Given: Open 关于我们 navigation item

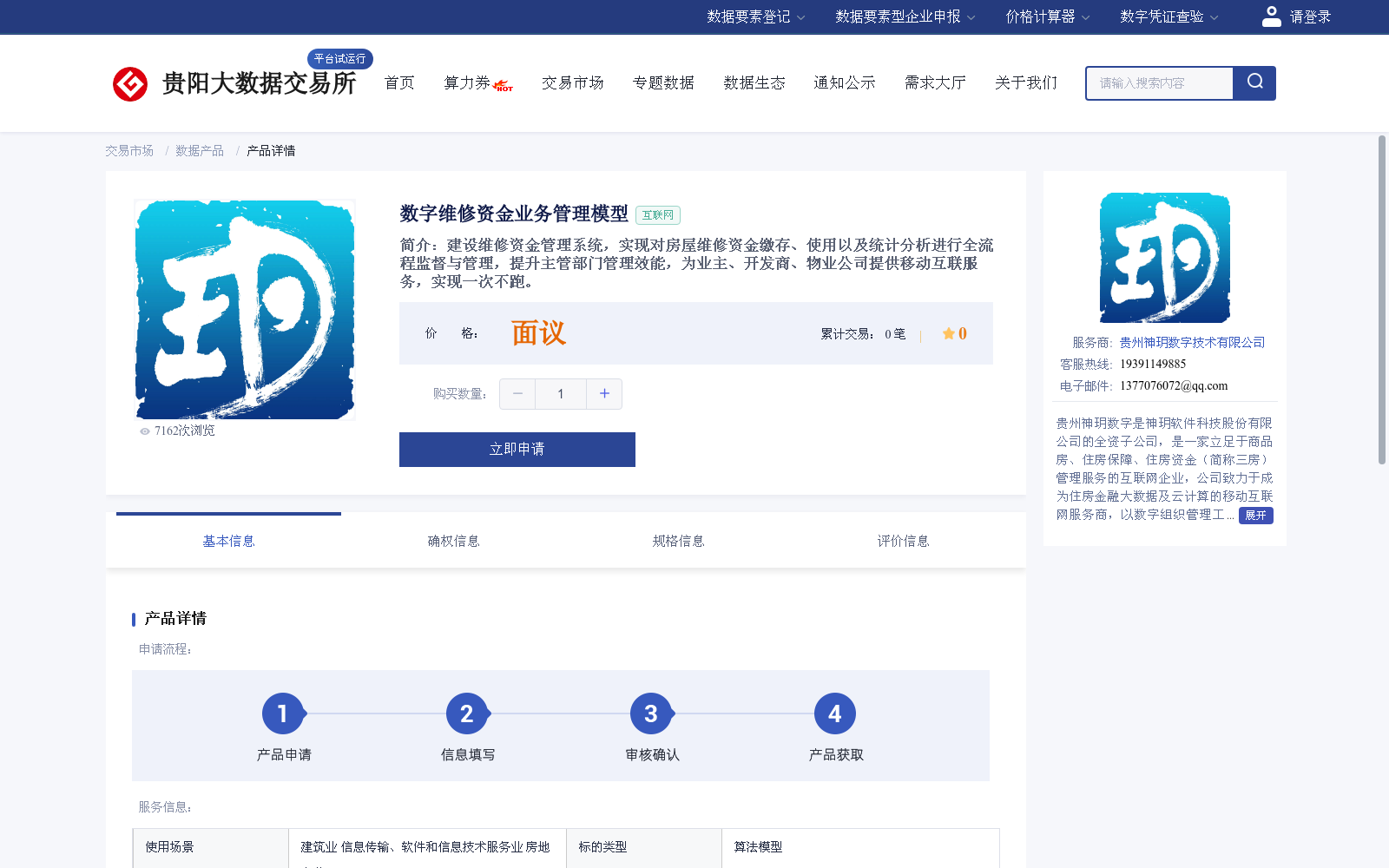Looking at the screenshot, I should point(1026,83).
